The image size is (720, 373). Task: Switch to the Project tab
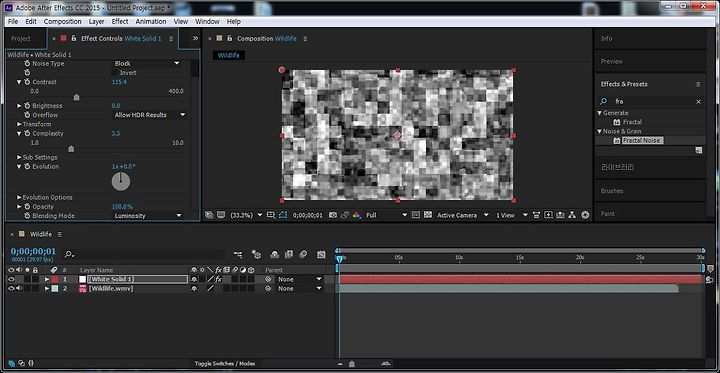click(x=21, y=39)
